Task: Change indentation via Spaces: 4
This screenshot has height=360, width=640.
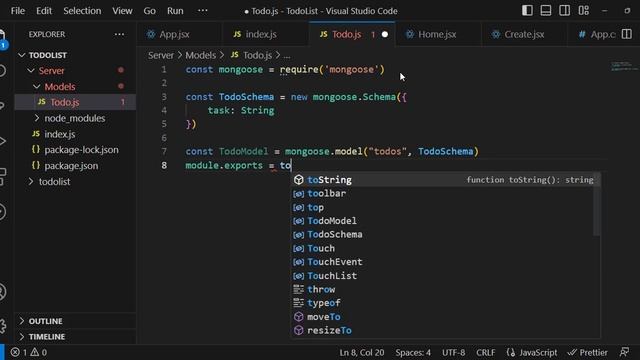Action: [x=413, y=352]
